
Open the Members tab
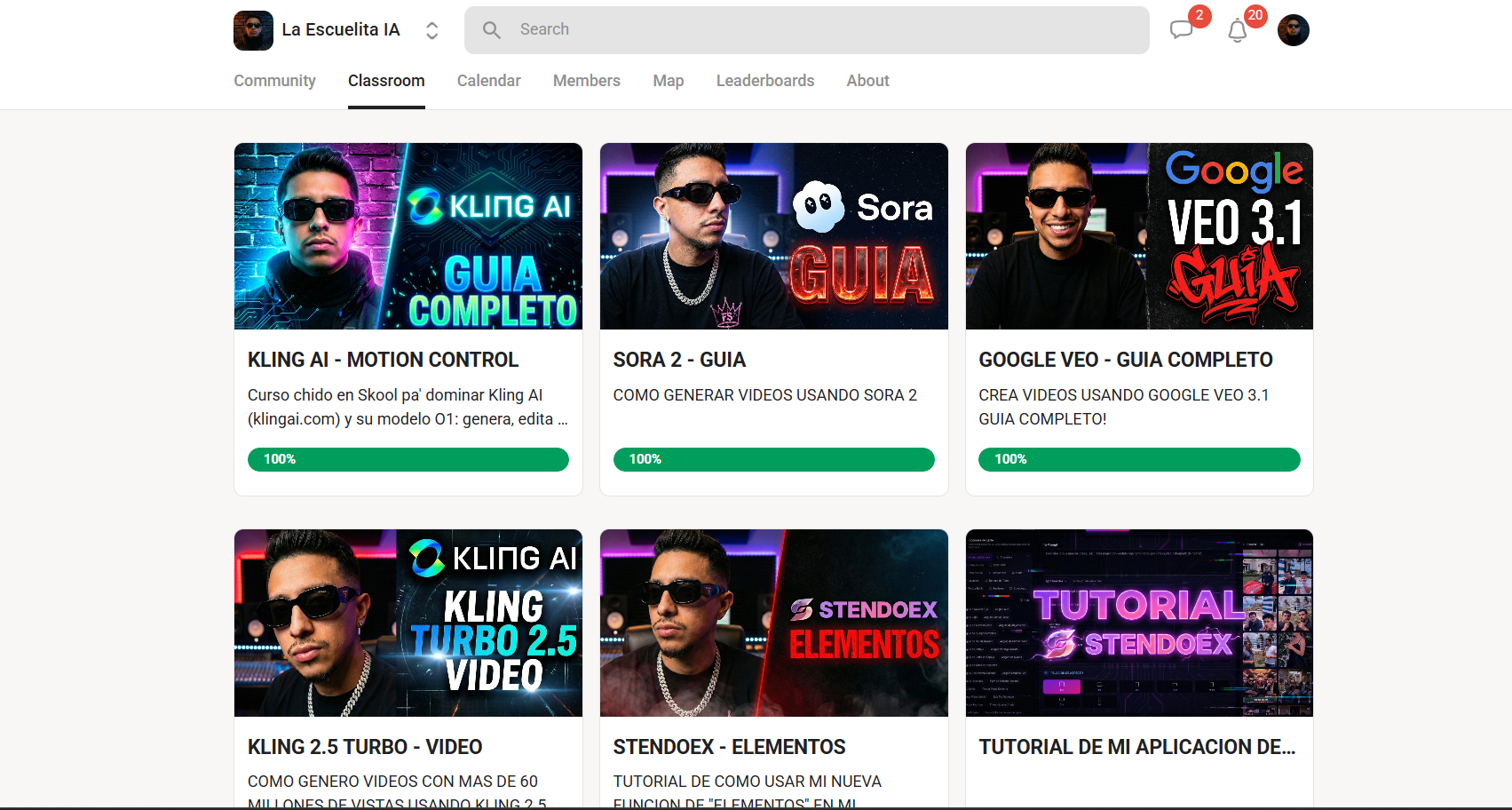tap(587, 81)
